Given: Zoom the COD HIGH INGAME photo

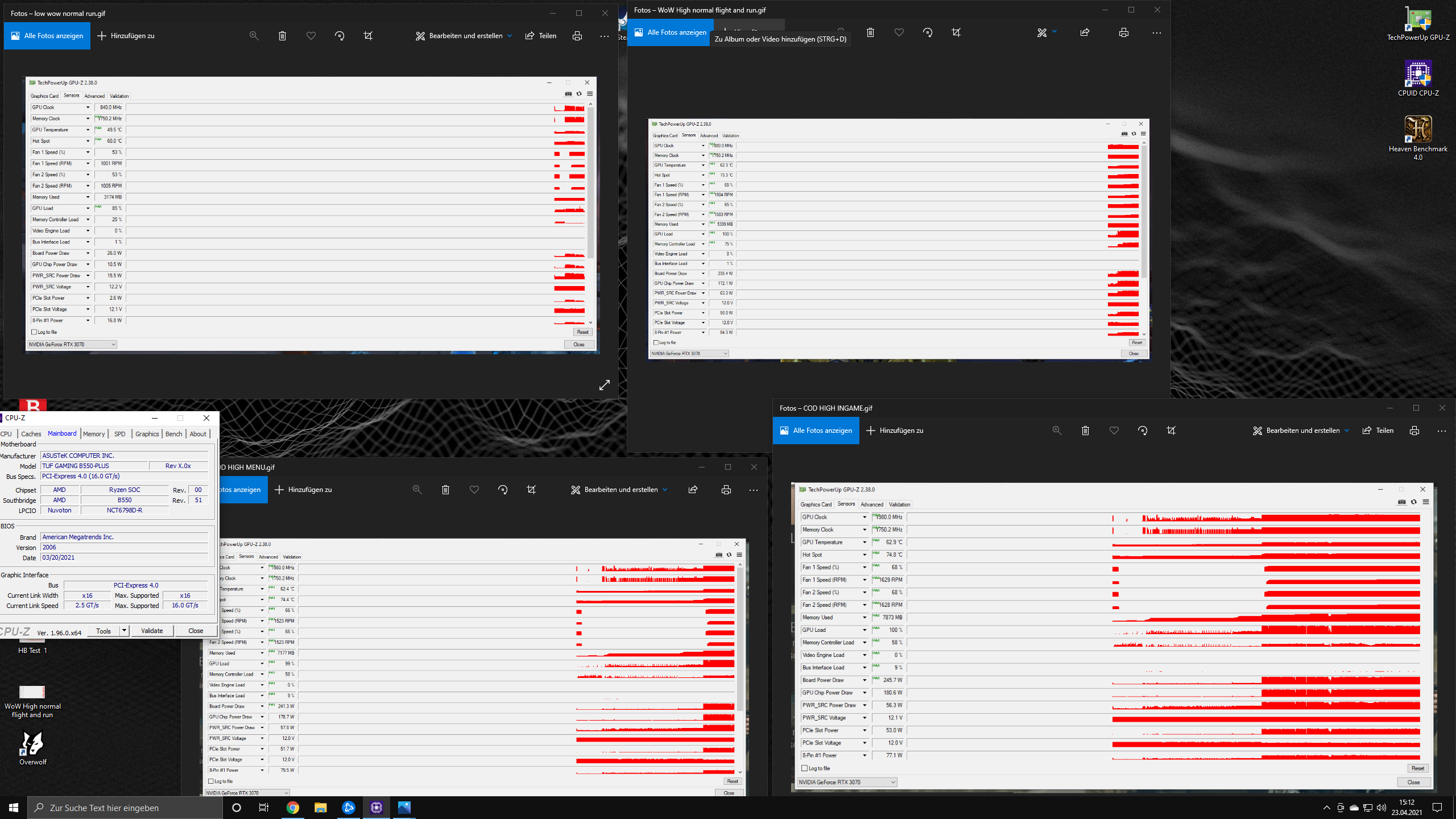Looking at the screenshot, I should click(x=1057, y=431).
